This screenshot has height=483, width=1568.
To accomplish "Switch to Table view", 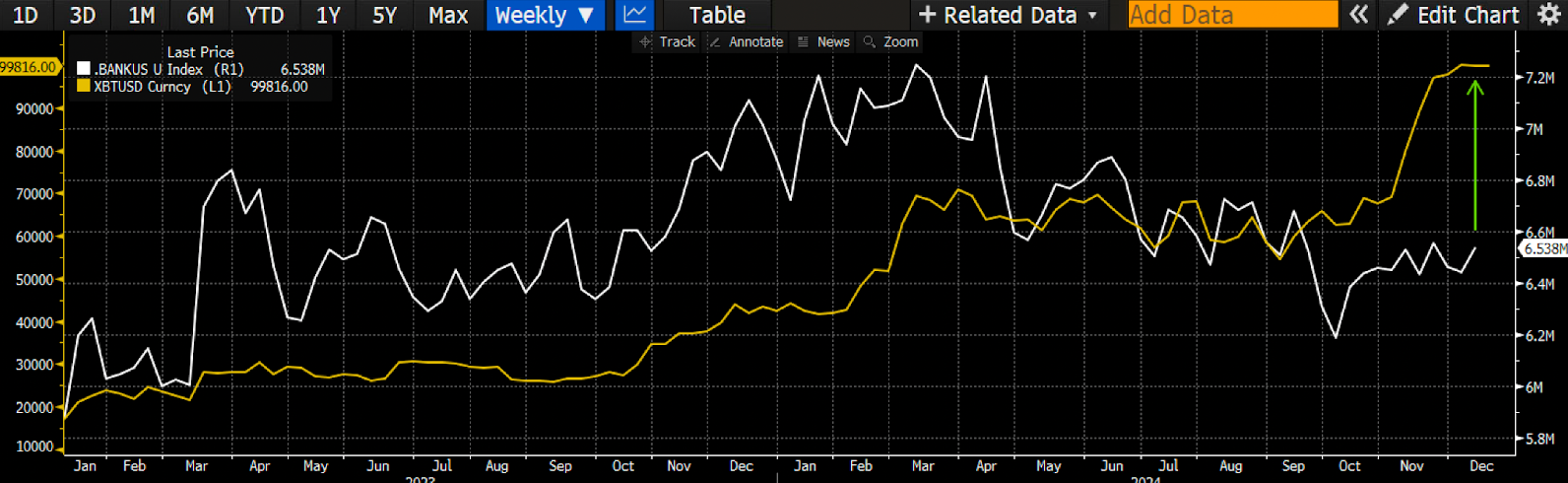I will [x=716, y=15].
